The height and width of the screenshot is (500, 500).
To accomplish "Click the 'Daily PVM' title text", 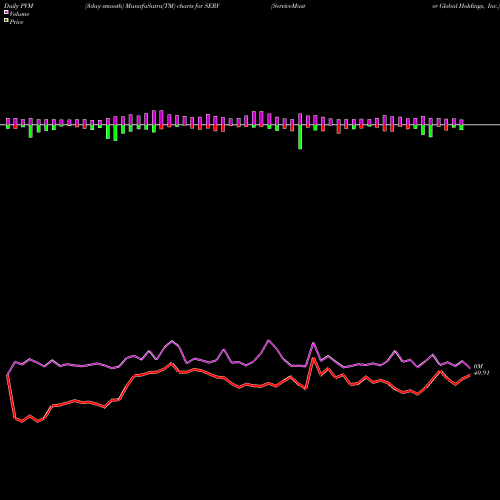I will click(19, 6).
